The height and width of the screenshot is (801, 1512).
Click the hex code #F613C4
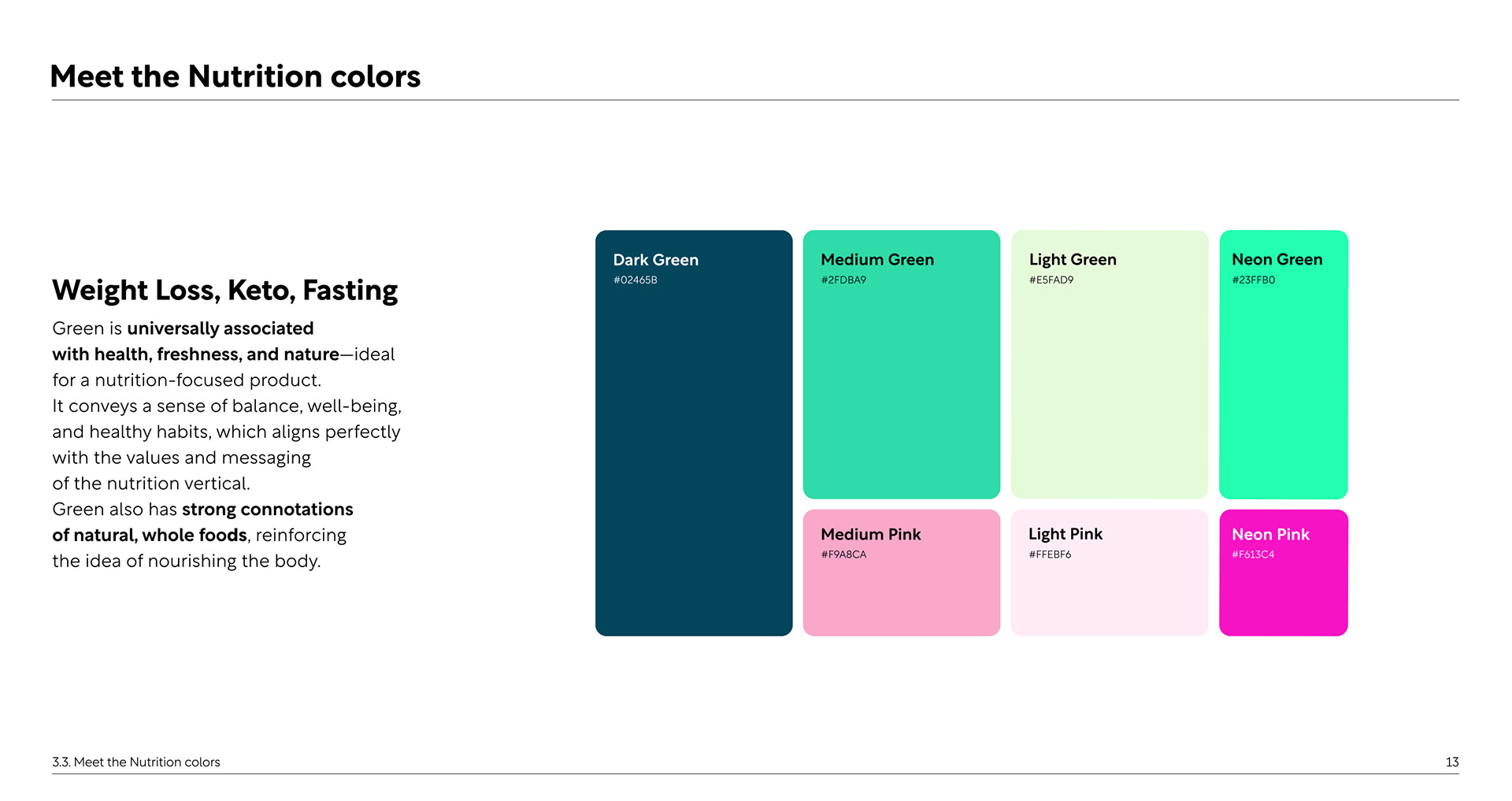(x=1253, y=554)
